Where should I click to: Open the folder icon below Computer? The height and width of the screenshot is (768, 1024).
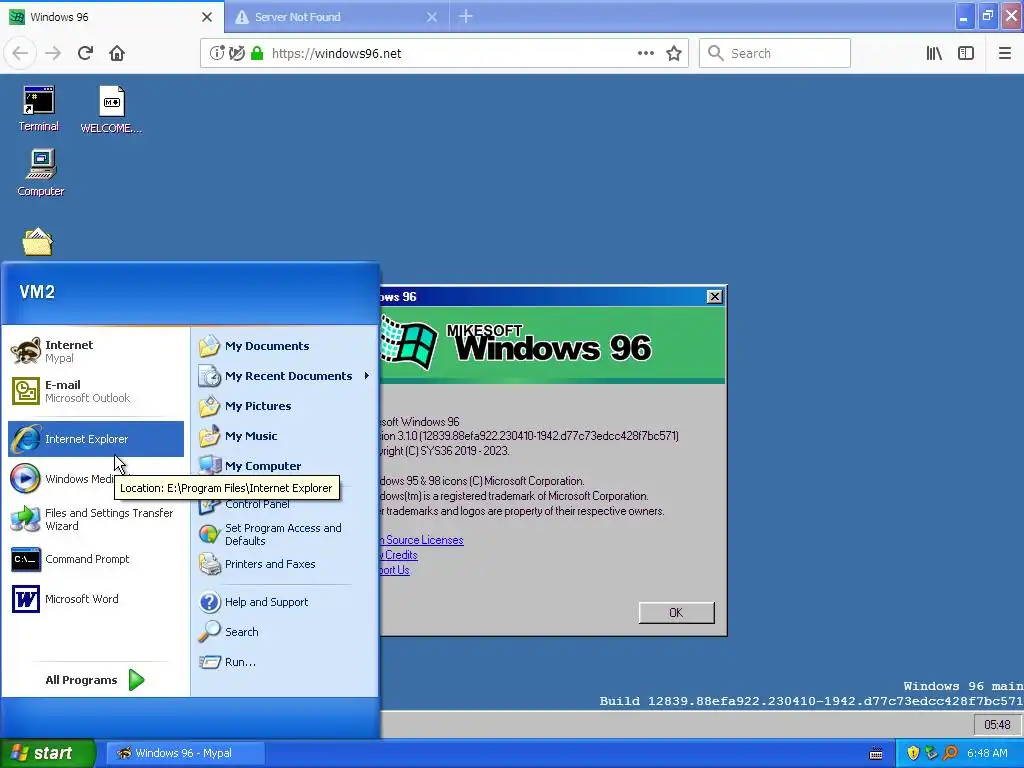(x=37, y=242)
